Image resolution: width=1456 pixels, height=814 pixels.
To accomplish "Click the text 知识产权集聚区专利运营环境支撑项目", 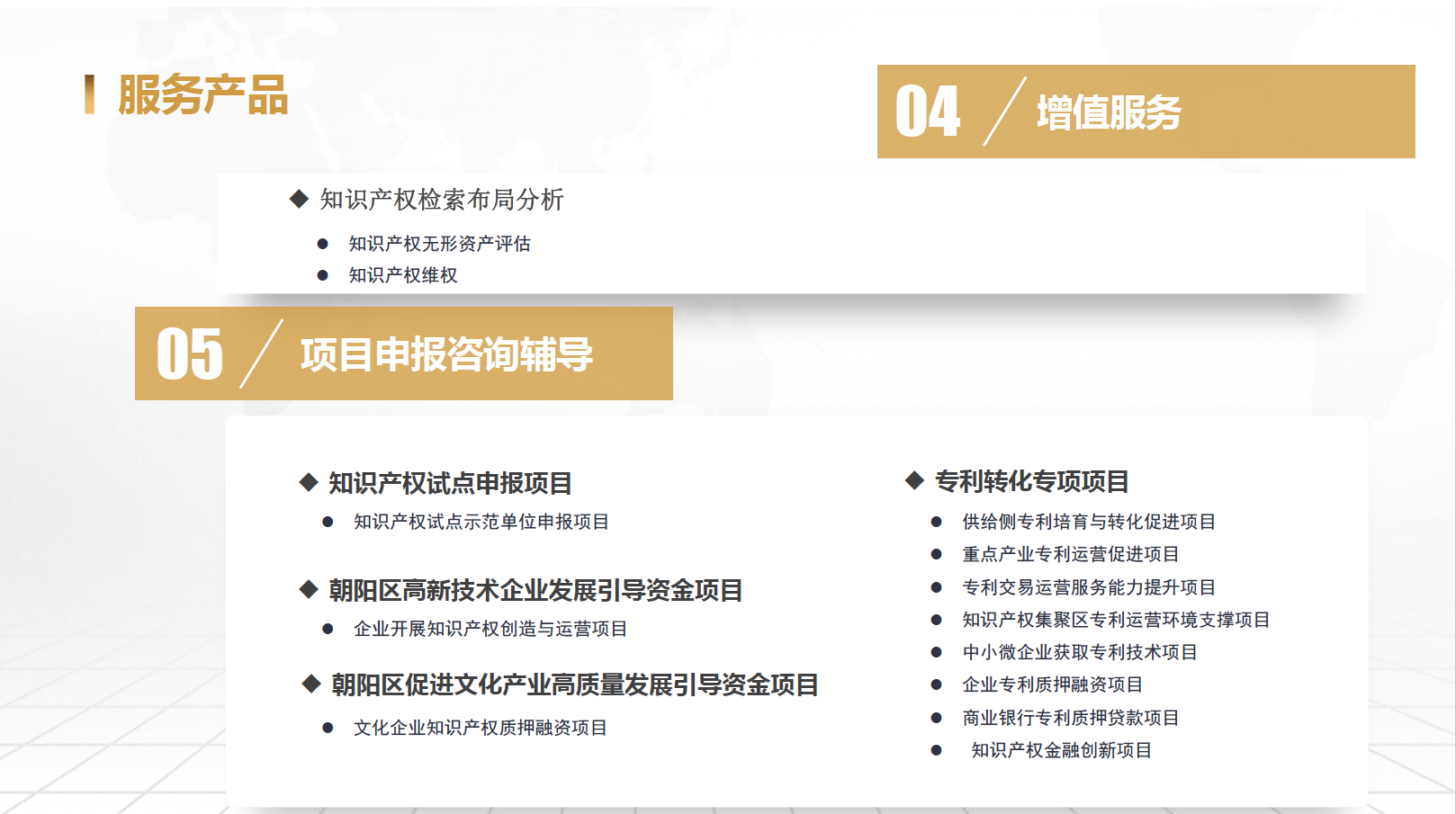I will (1116, 620).
